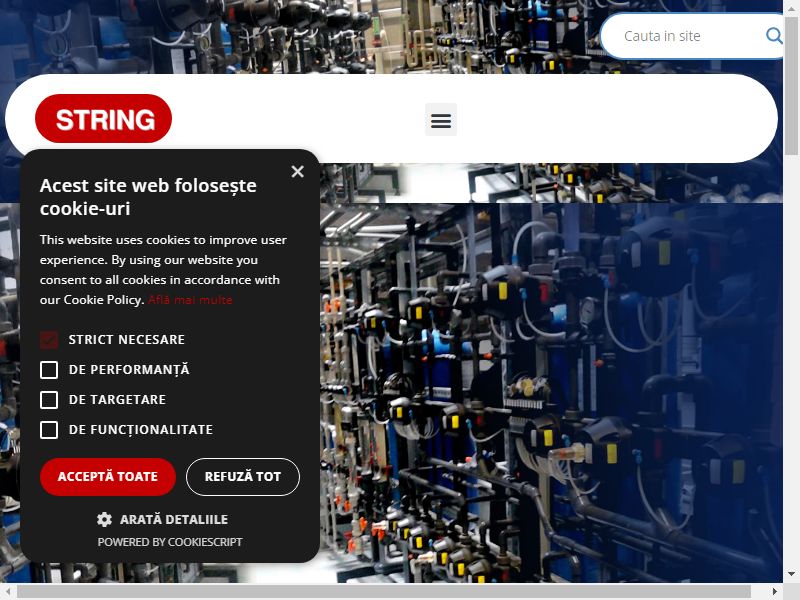Click the horizontal scrollbar thumb

point(384,592)
